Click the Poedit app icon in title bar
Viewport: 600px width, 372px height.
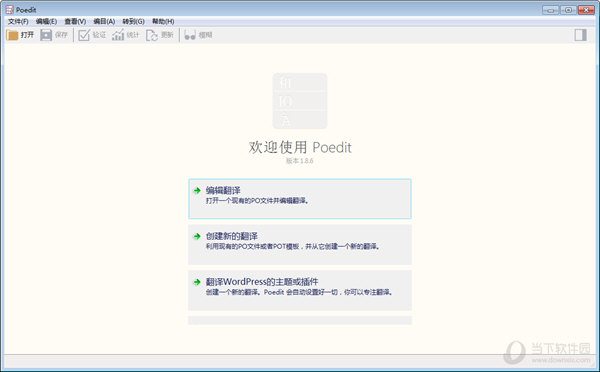(x=10, y=10)
